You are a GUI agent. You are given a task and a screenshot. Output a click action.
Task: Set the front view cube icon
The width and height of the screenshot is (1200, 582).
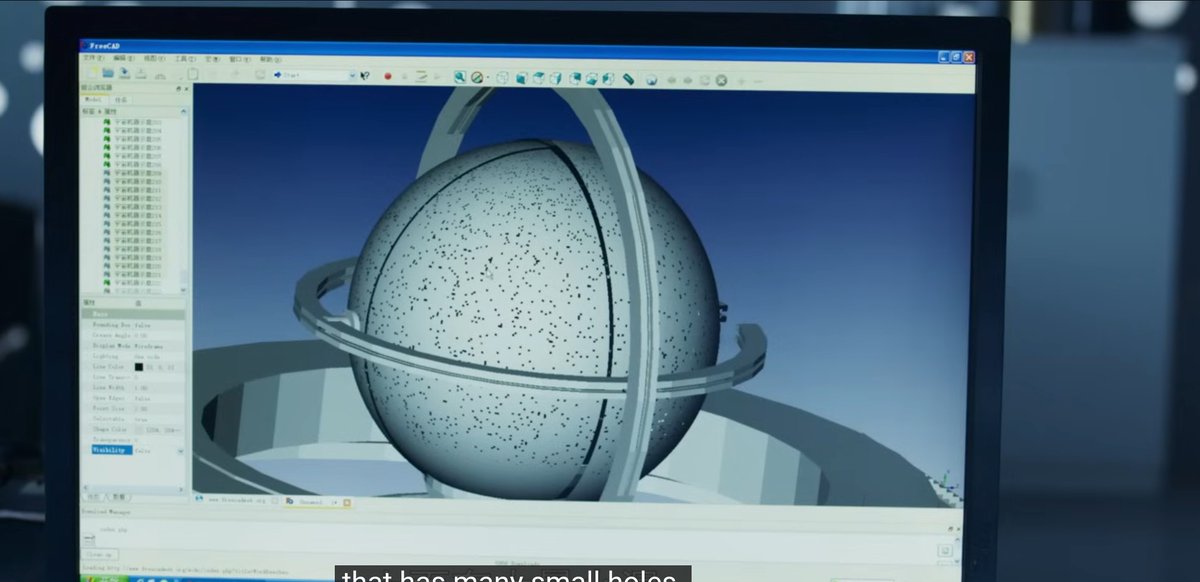pyautogui.click(x=522, y=78)
